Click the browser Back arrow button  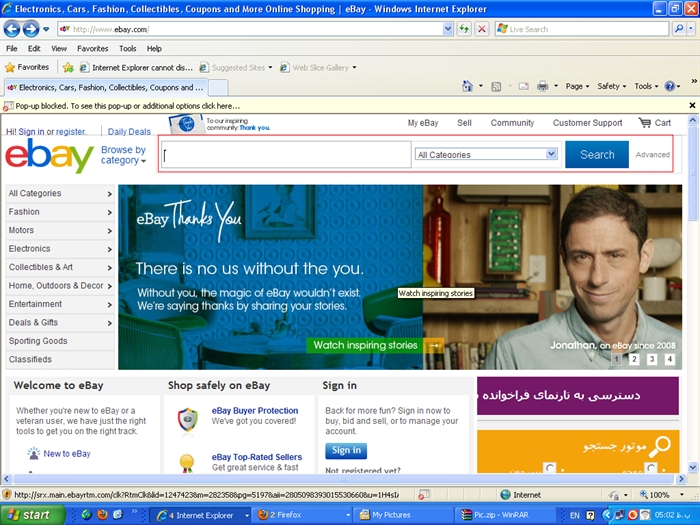[12, 29]
